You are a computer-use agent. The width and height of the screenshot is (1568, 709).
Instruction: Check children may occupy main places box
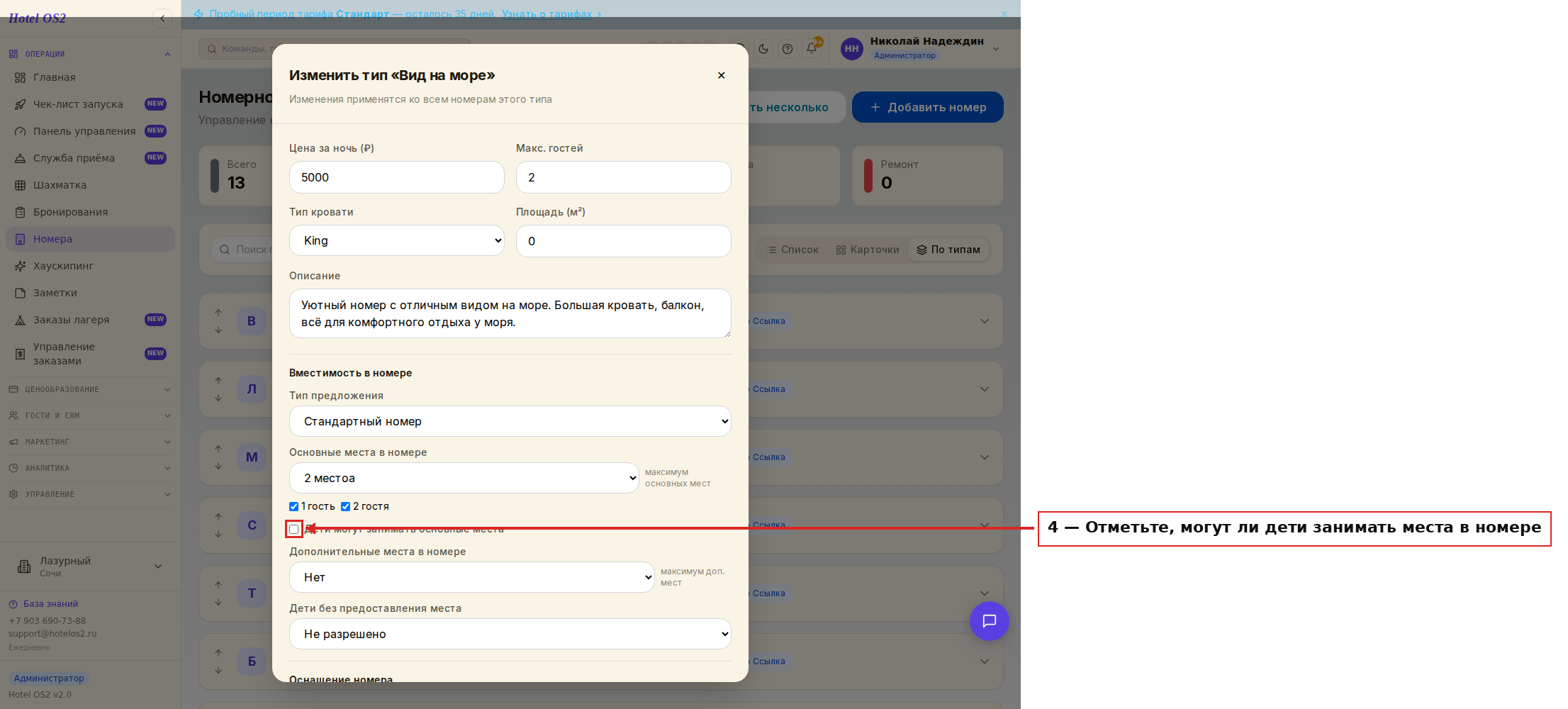tap(293, 529)
